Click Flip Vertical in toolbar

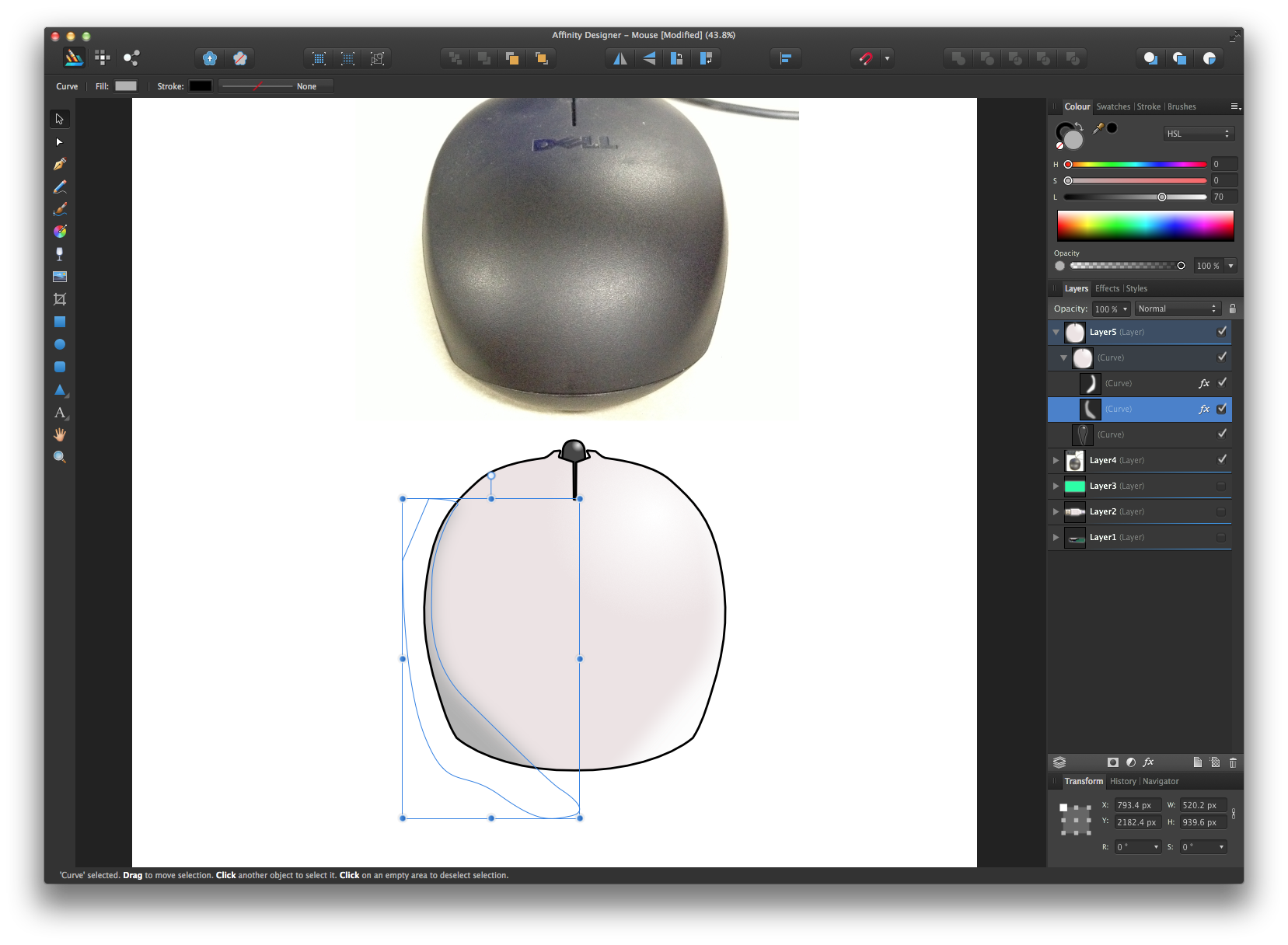[649, 58]
